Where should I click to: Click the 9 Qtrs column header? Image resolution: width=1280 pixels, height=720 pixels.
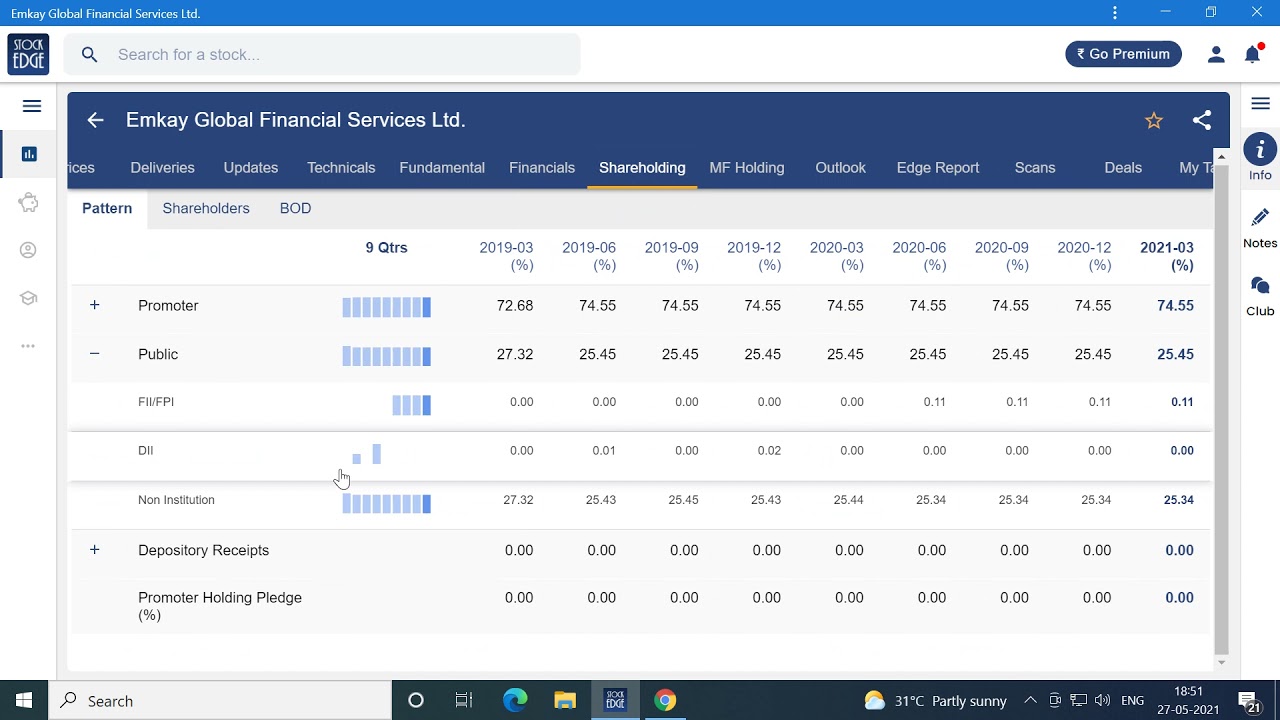point(386,248)
